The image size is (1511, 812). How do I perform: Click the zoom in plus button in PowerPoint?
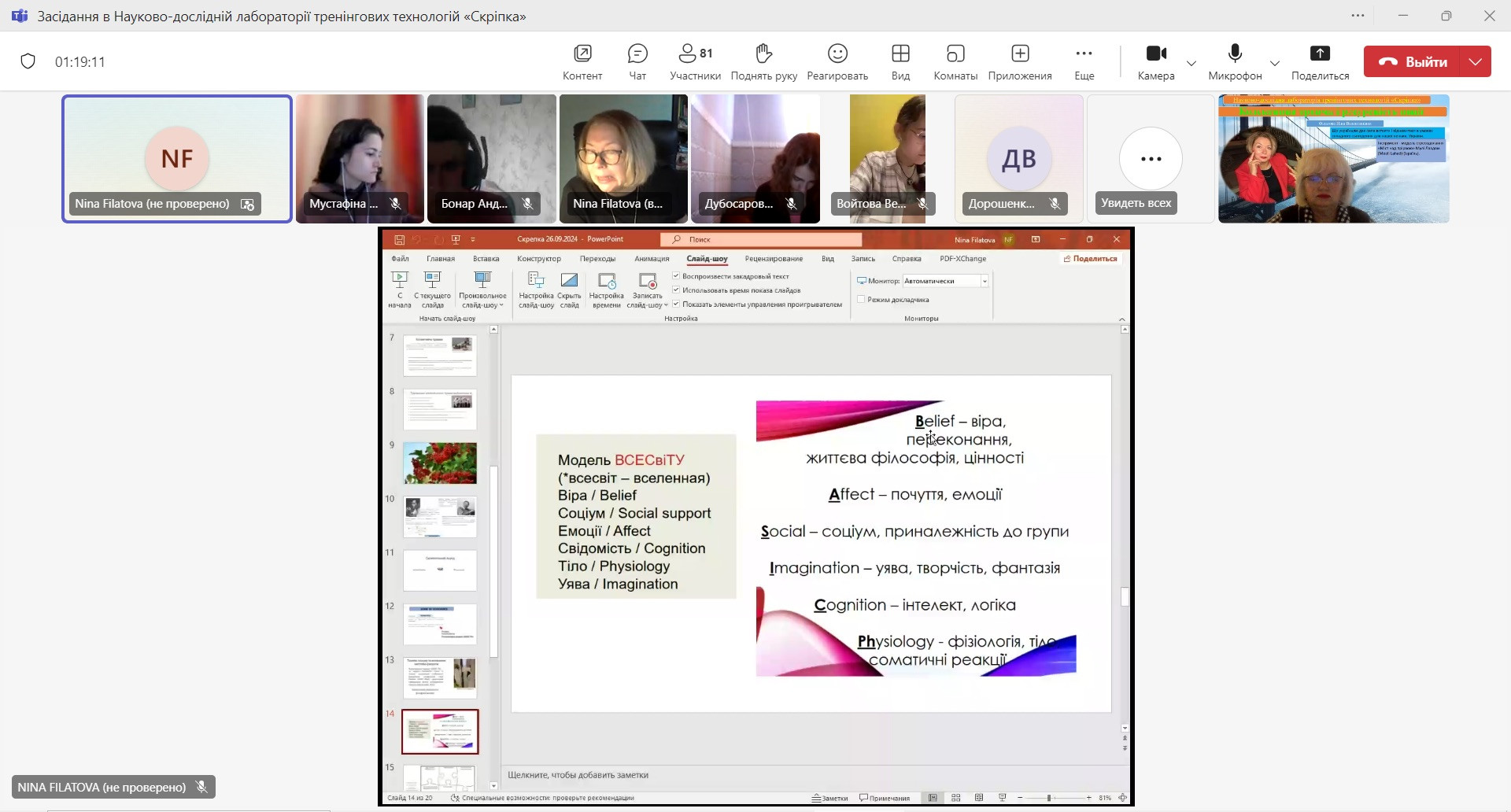click(1089, 798)
